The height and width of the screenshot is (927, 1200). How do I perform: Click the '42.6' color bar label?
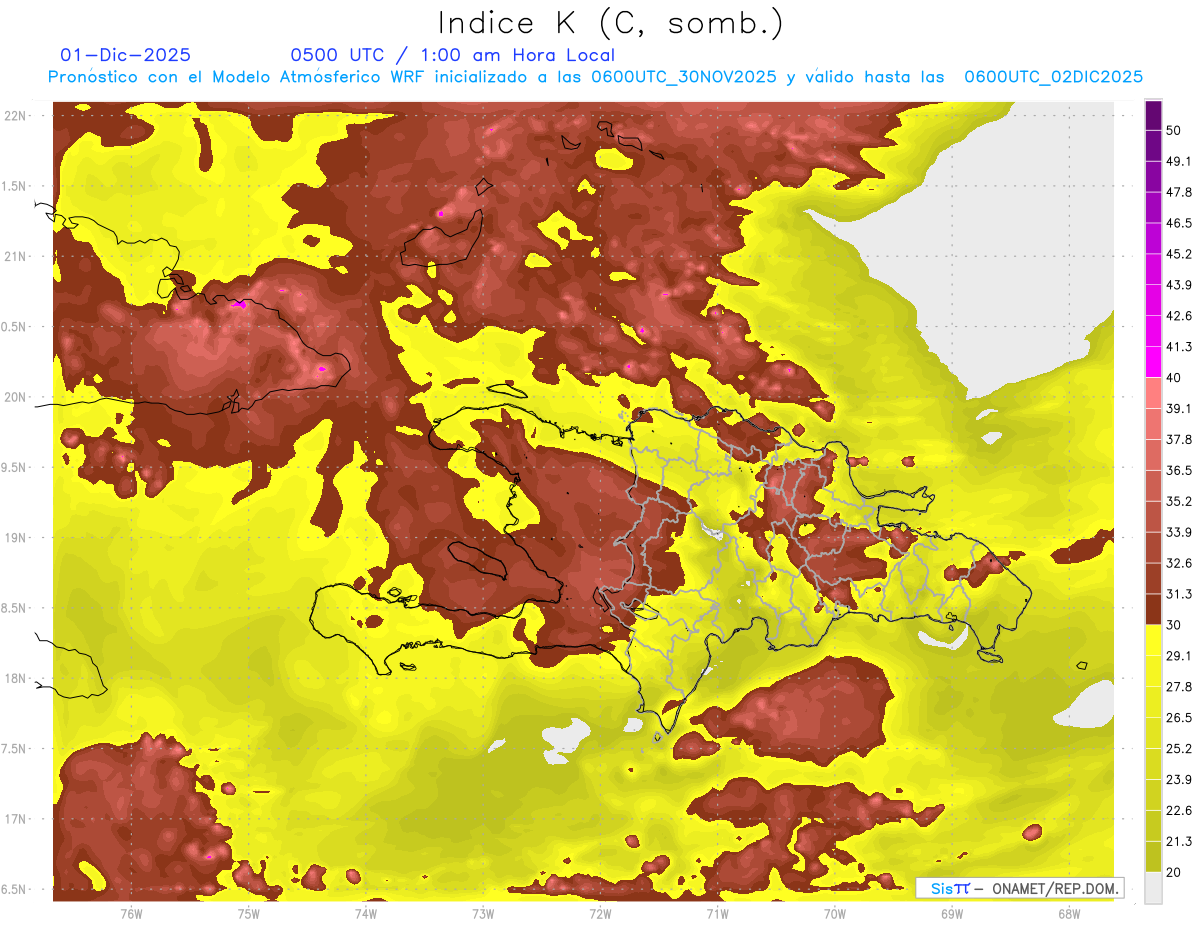(x=1179, y=316)
